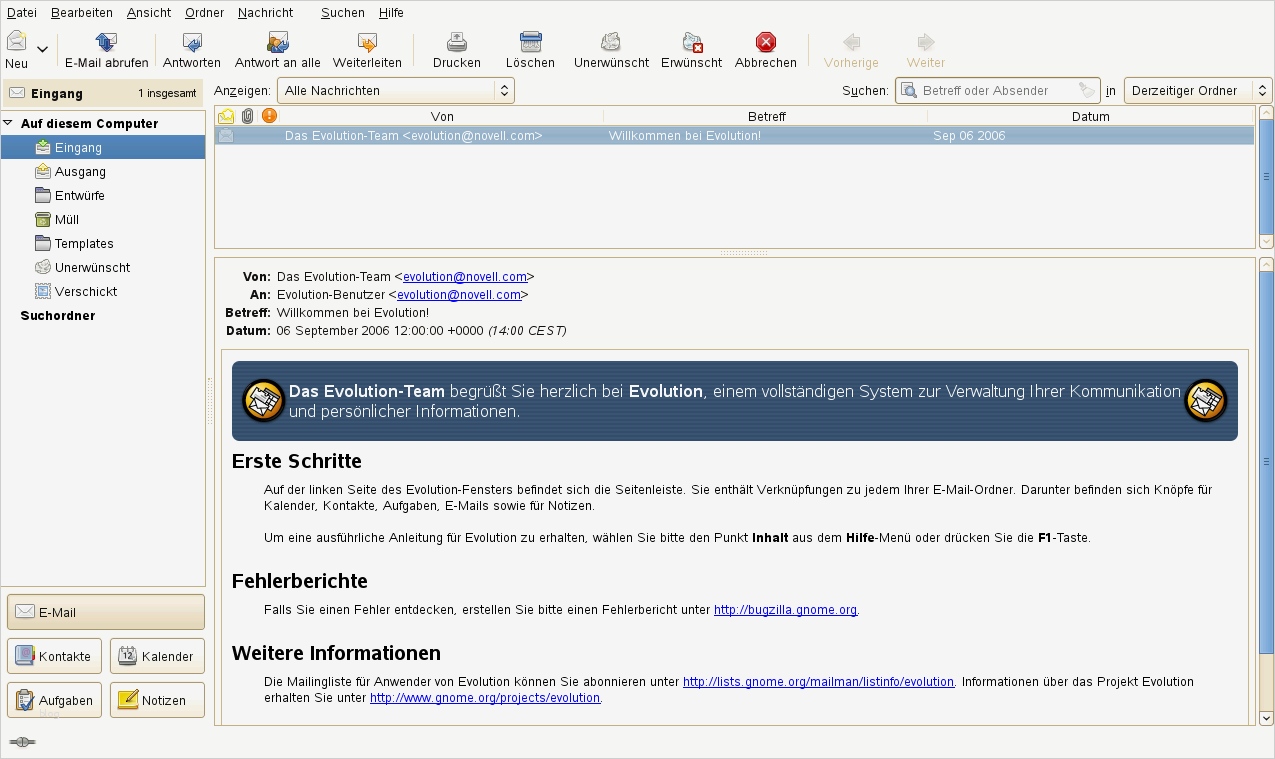Click the Suchordner tree entry

(58, 315)
